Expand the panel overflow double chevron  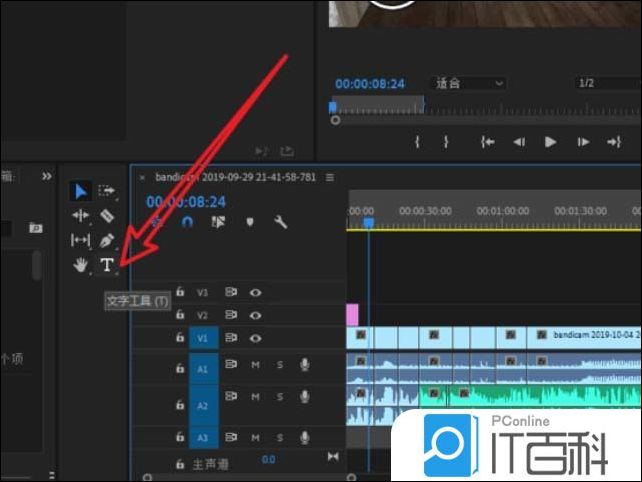[46, 176]
